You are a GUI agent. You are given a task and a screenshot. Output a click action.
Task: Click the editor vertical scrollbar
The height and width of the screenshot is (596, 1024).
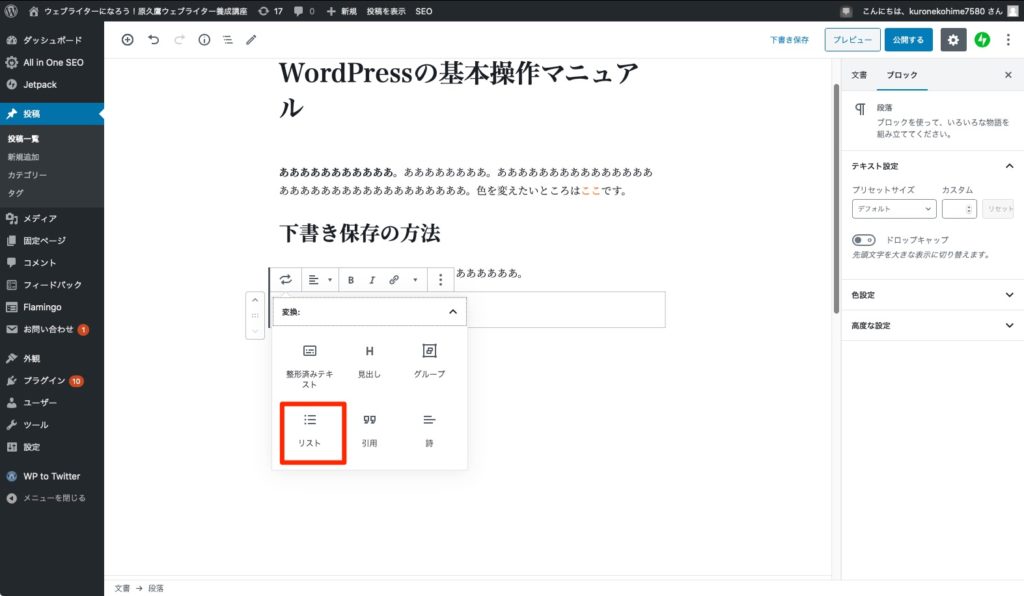(836, 199)
